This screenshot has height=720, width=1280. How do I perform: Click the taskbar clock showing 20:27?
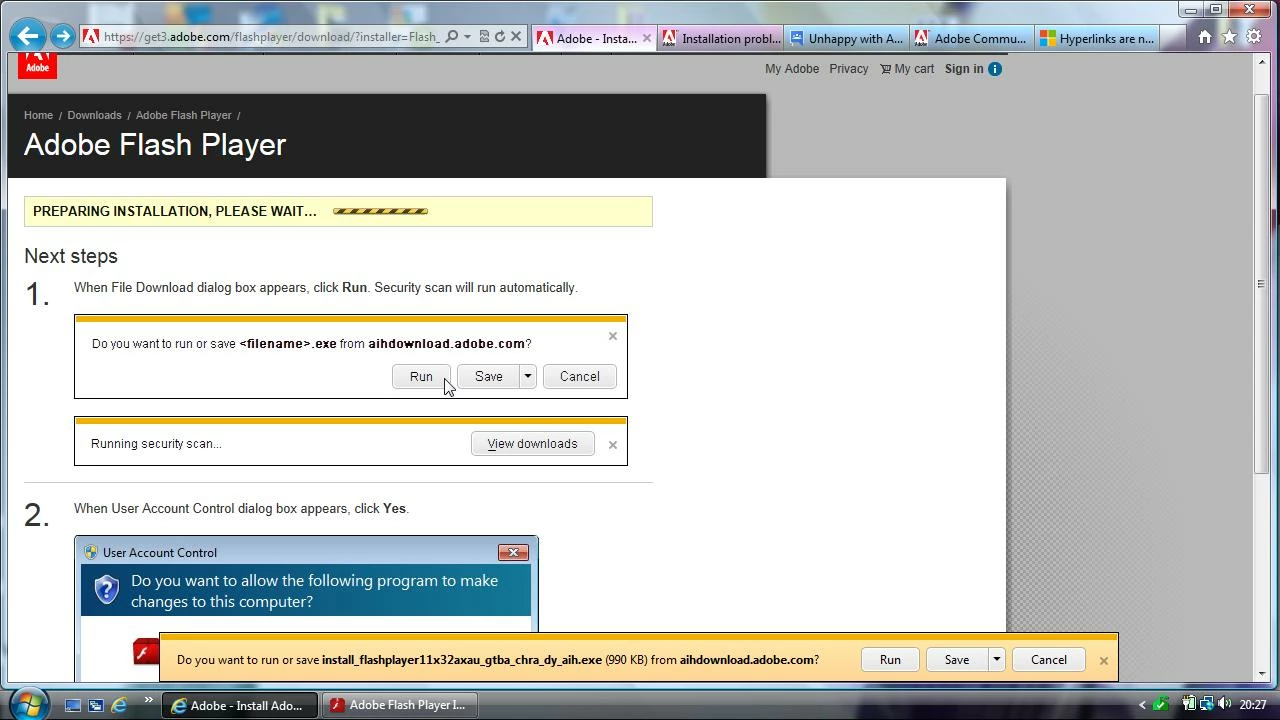click(x=1253, y=705)
